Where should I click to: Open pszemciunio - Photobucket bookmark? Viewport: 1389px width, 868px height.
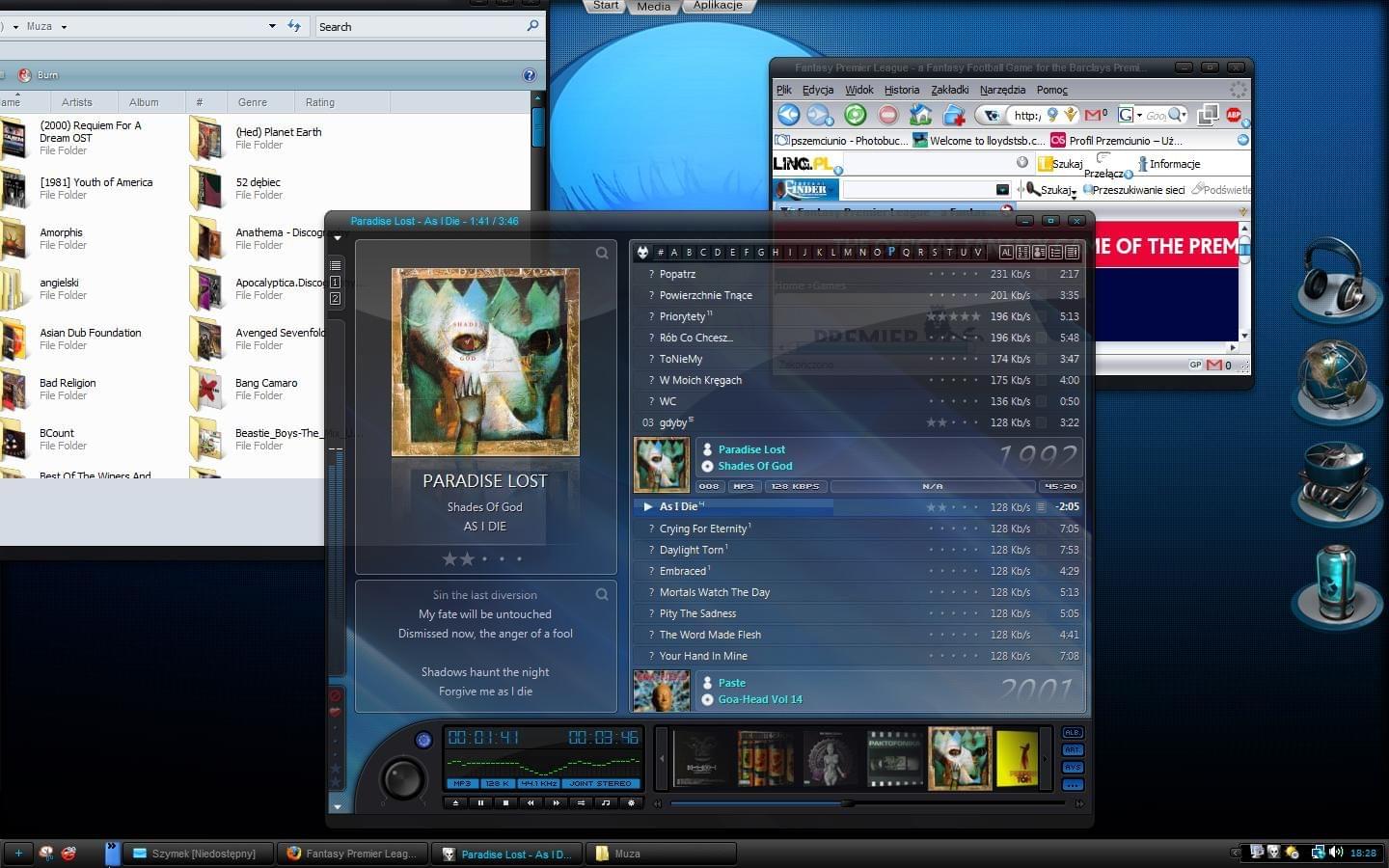pyautogui.click(x=842, y=140)
